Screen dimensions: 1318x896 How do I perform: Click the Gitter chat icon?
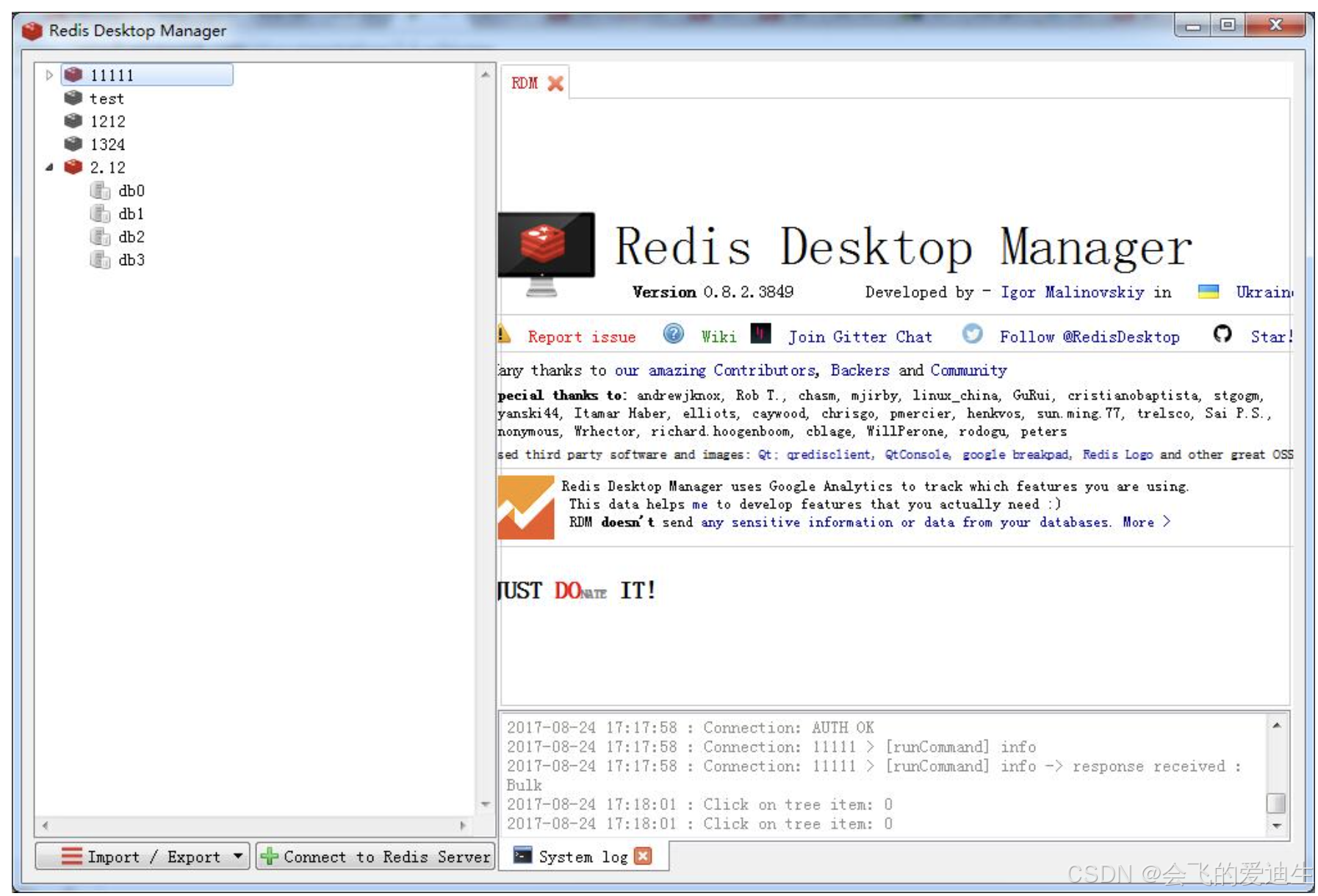(x=760, y=333)
